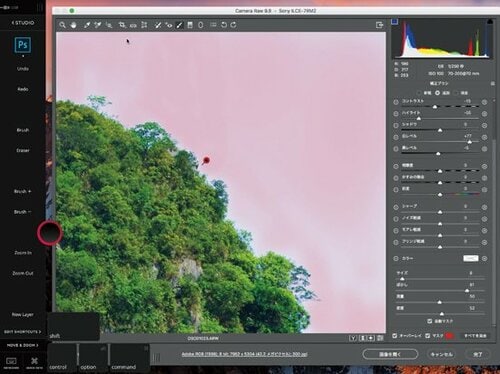Click the コントラスト slider handle

435,107
